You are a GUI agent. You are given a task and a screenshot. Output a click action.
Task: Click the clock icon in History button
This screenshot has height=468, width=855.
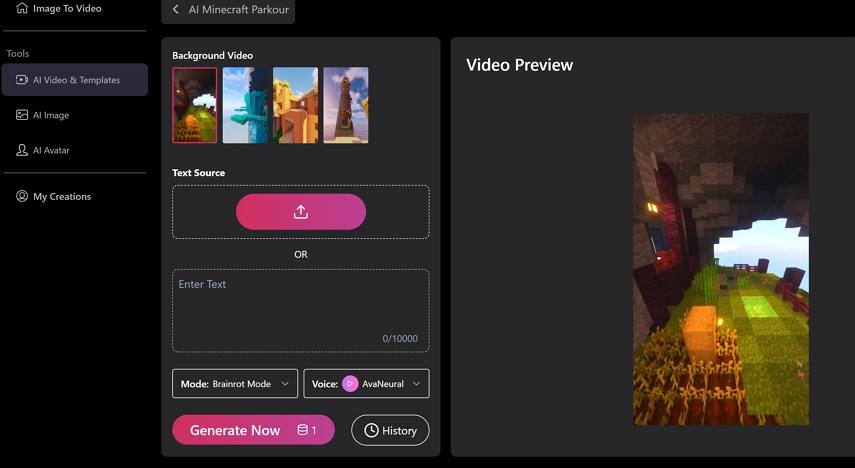(371, 430)
